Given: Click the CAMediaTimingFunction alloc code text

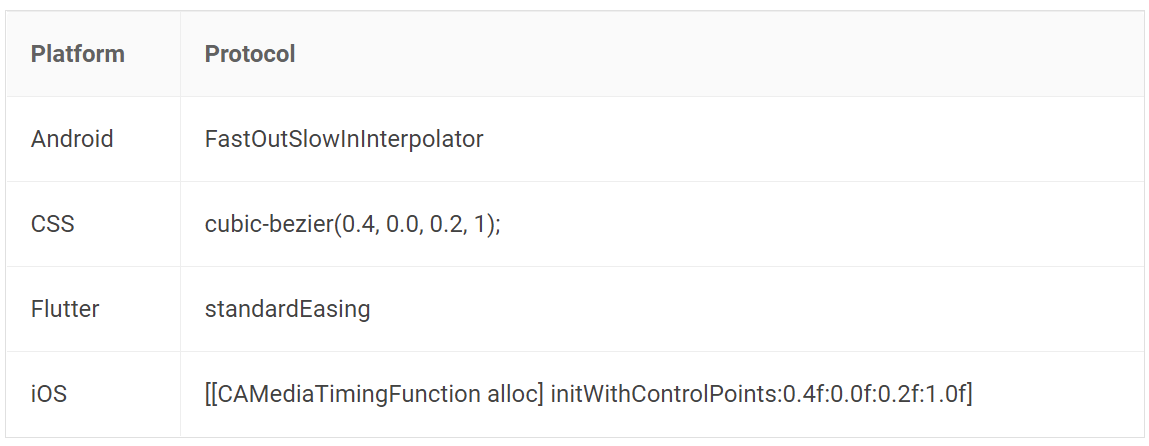Looking at the screenshot, I should 374,394.
